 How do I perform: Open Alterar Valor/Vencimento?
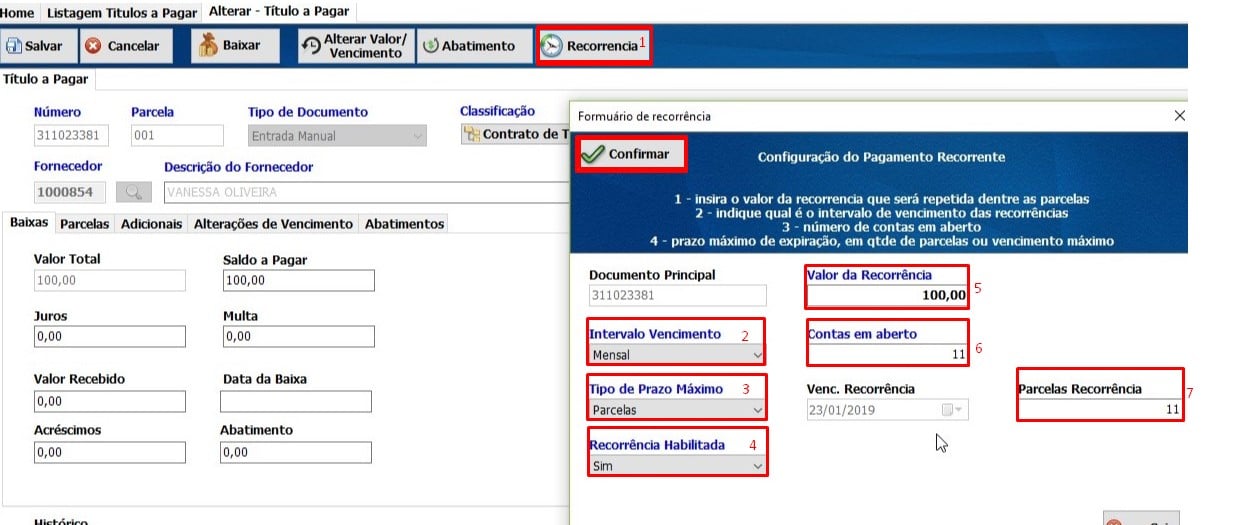point(356,46)
